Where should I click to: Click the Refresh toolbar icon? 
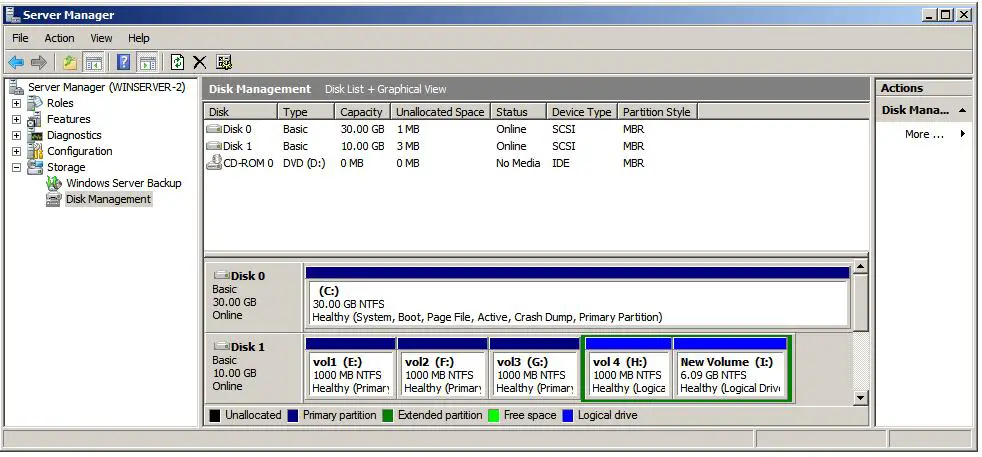coord(178,62)
